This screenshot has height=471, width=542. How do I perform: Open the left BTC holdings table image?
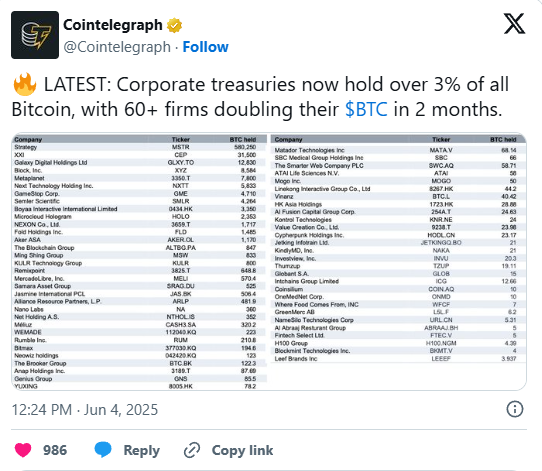(140, 262)
